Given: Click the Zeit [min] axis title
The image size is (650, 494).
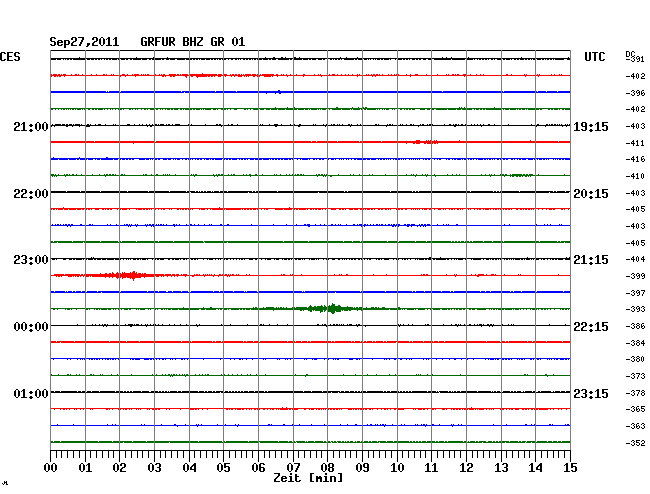Looking at the screenshot, I should click(x=308, y=478).
